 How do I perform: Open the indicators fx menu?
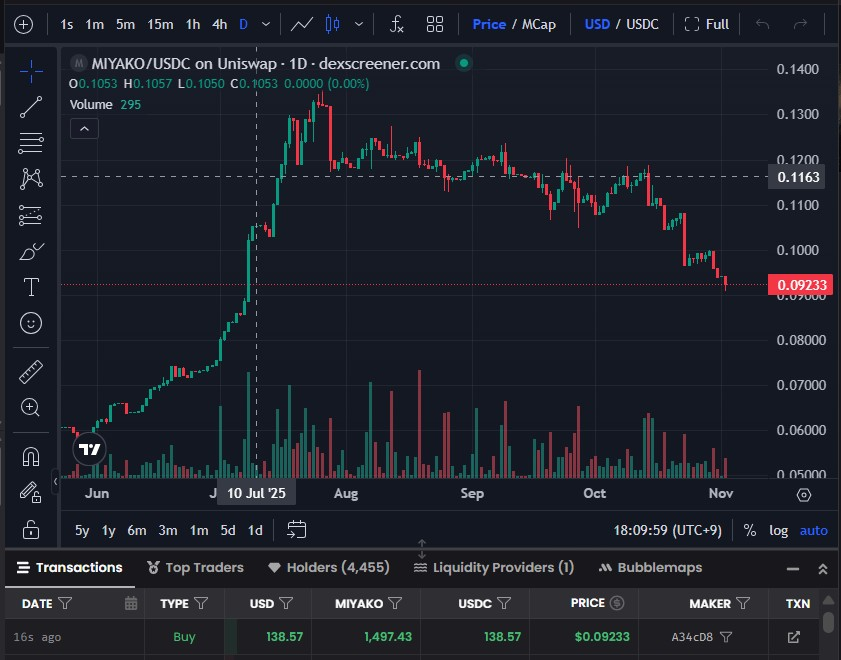tap(396, 25)
